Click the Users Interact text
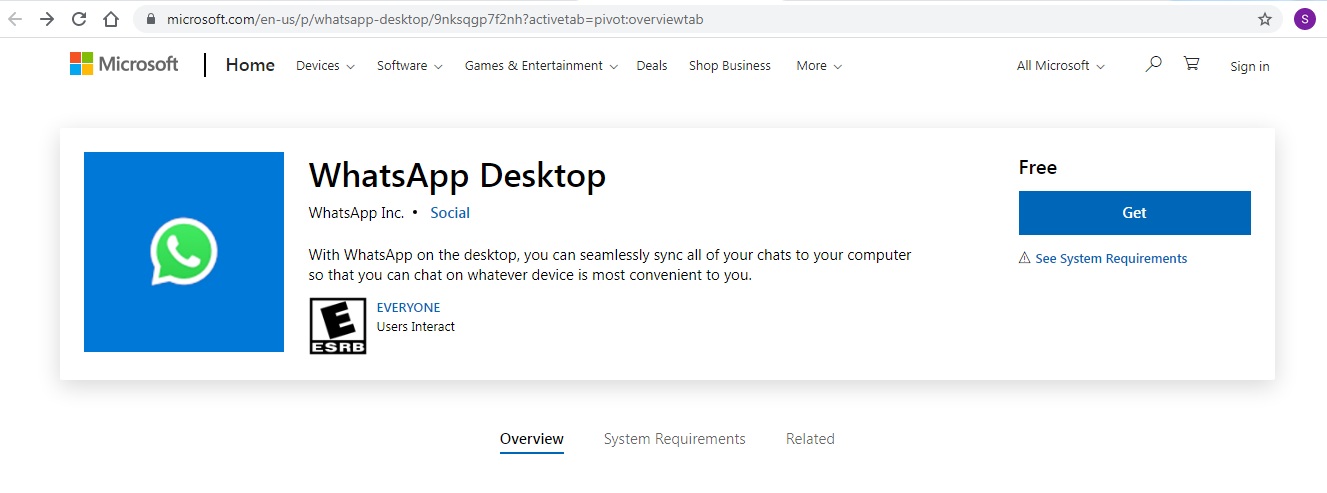1327x493 pixels. click(x=416, y=327)
